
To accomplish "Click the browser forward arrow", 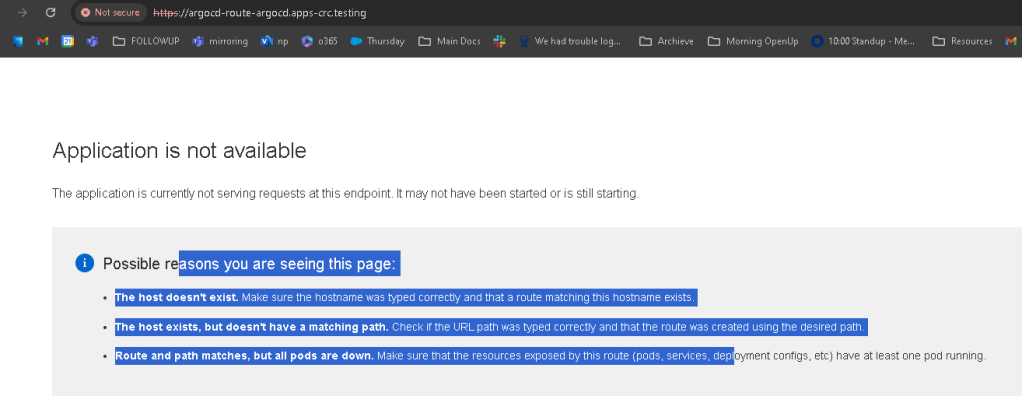I will pos(23,12).
